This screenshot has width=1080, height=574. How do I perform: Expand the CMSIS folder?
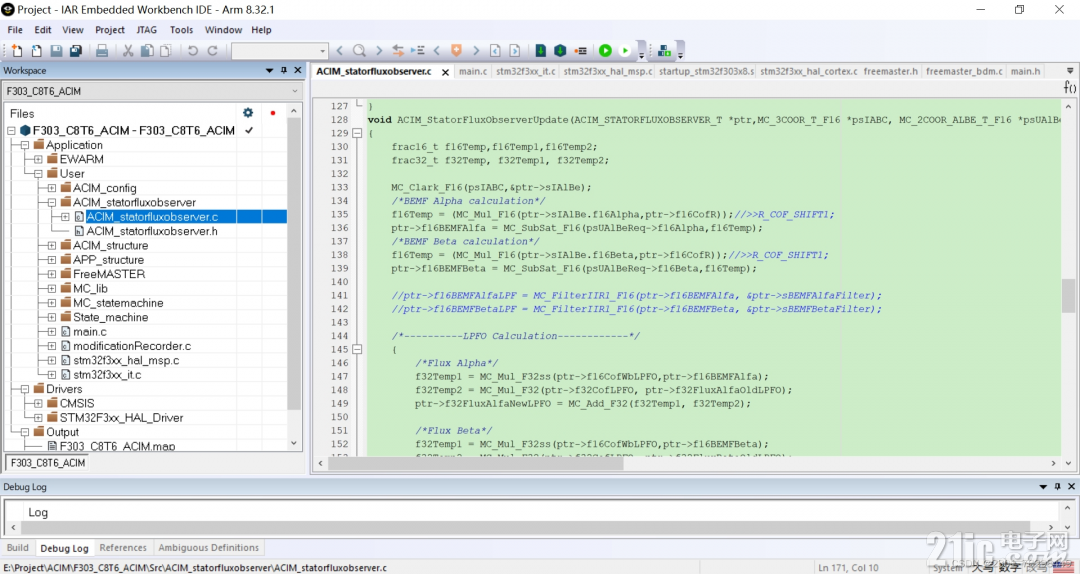pos(38,403)
